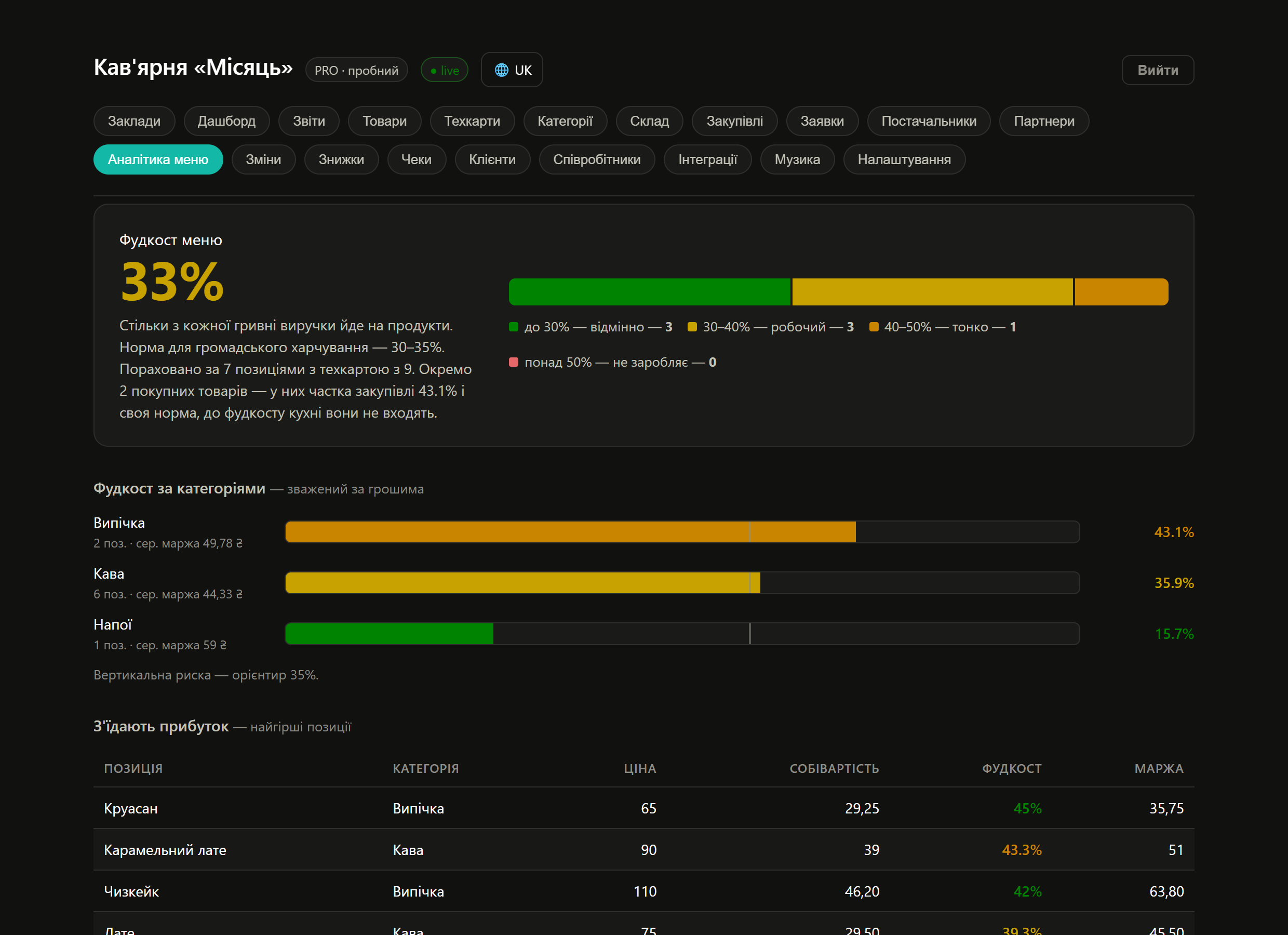Click the 29,25 cost of Круасан
The height and width of the screenshot is (935, 1288).
[x=862, y=808]
